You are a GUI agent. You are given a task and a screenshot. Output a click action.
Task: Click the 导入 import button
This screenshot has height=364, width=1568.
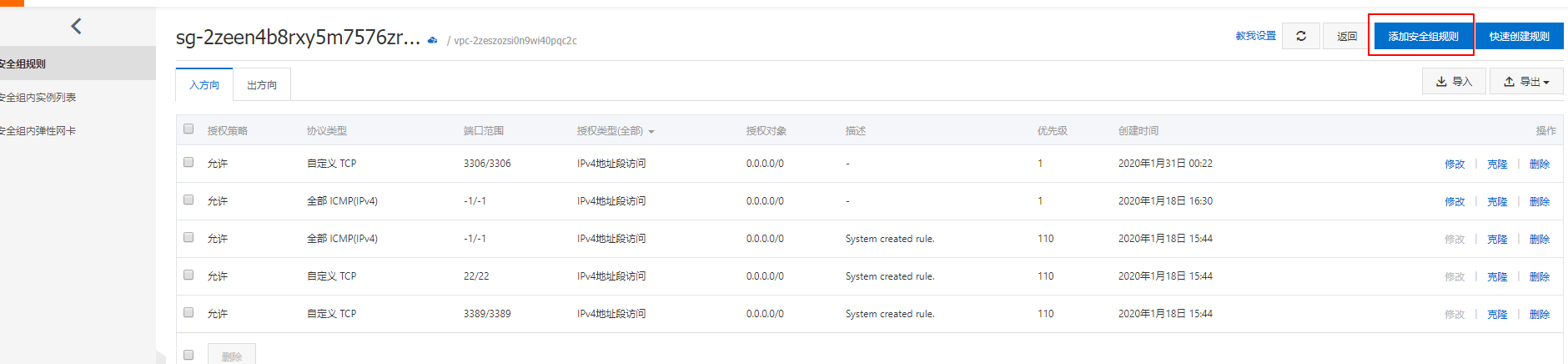(x=1454, y=81)
